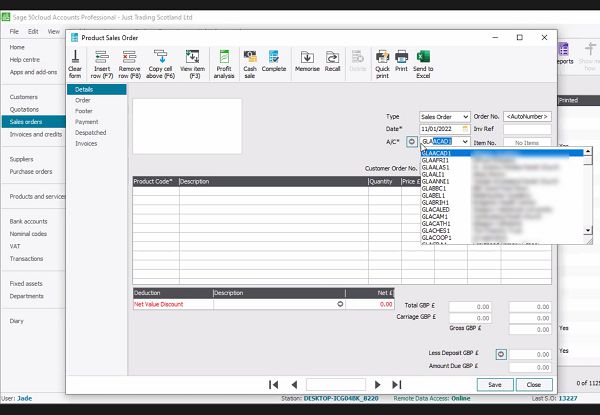600x415 pixels.
Task: Select the Payment tab
Action: 86,122
